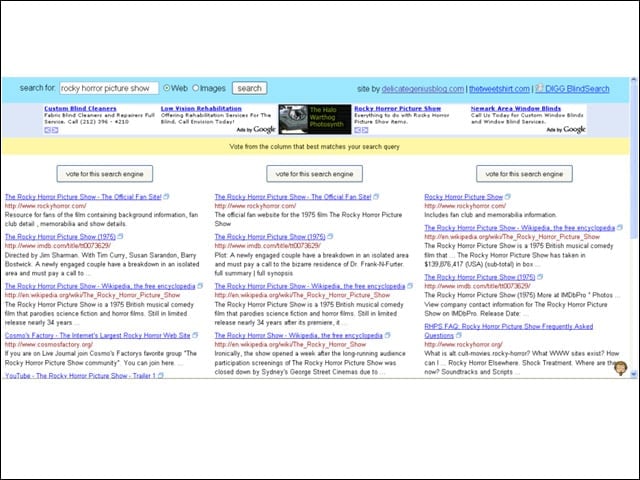Viewport: 640px width, 480px height.
Task: Open new-window icon beside left Wikipedia result
Action: pyautogui.click(x=200, y=286)
